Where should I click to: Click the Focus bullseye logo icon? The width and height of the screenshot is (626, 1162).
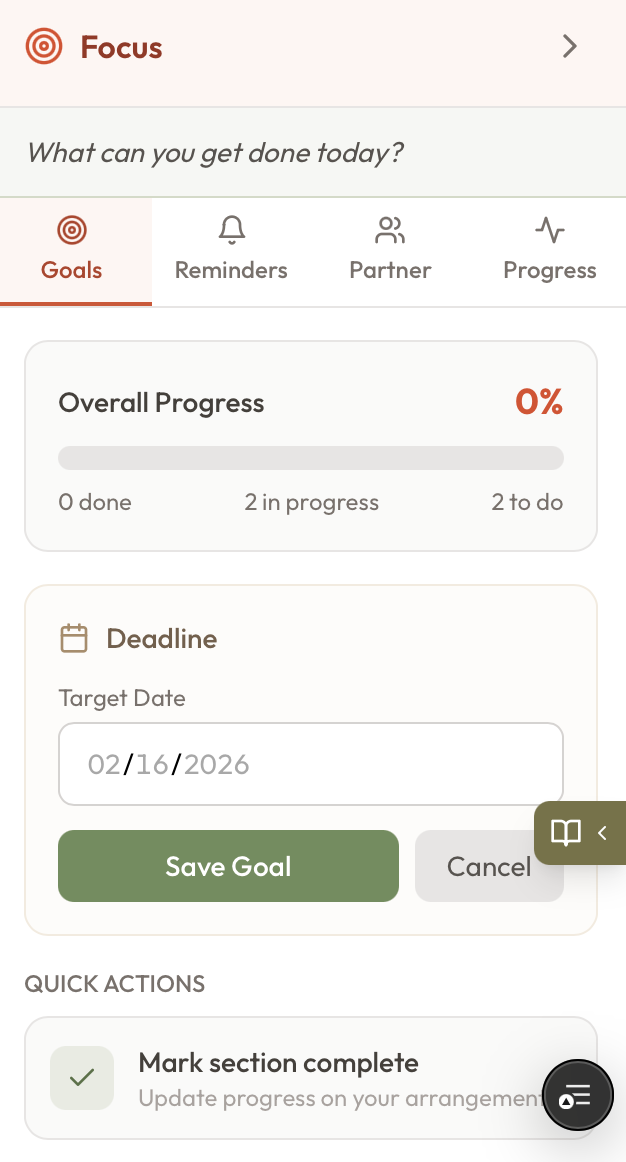pos(43,46)
